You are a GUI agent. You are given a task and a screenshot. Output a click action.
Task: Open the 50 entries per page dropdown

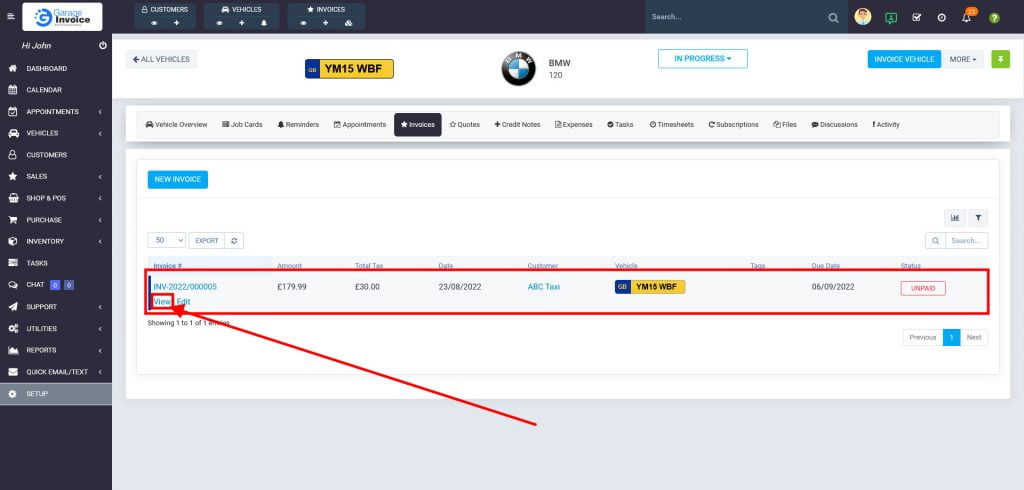pyautogui.click(x=167, y=240)
